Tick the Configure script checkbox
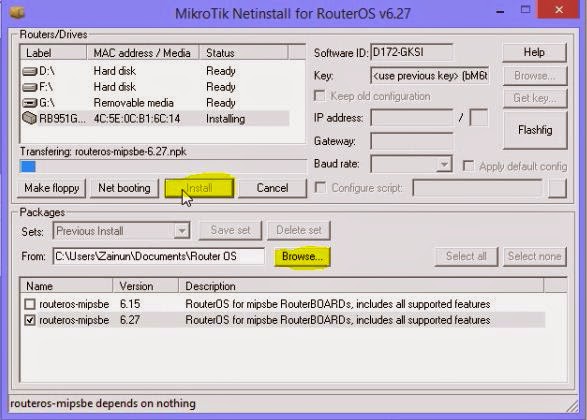 click(320, 187)
